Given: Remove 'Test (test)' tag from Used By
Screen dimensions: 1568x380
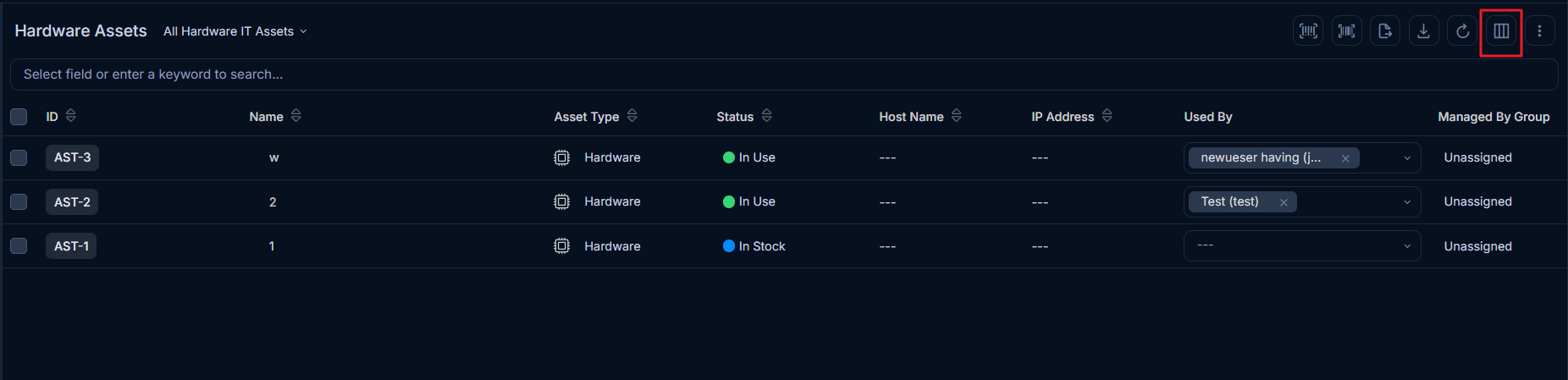Looking at the screenshot, I should click(1284, 202).
